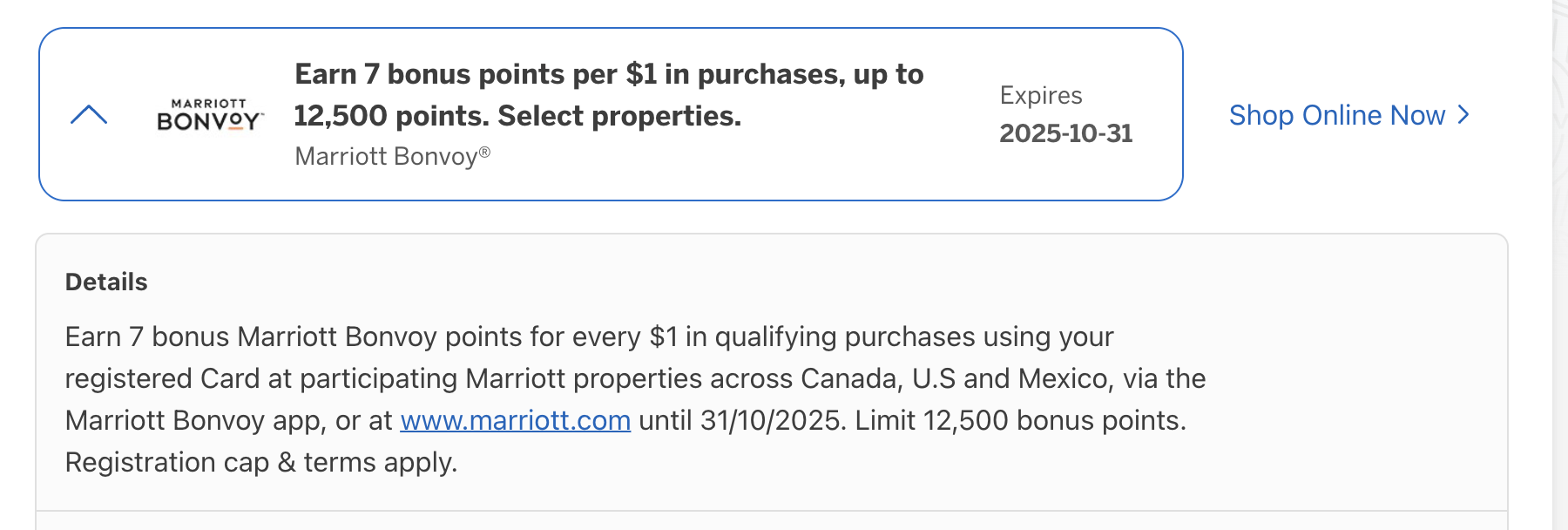Click the page scrollbar at the right edge
Image resolution: width=1568 pixels, height=530 pixels.
(1559, 262)
